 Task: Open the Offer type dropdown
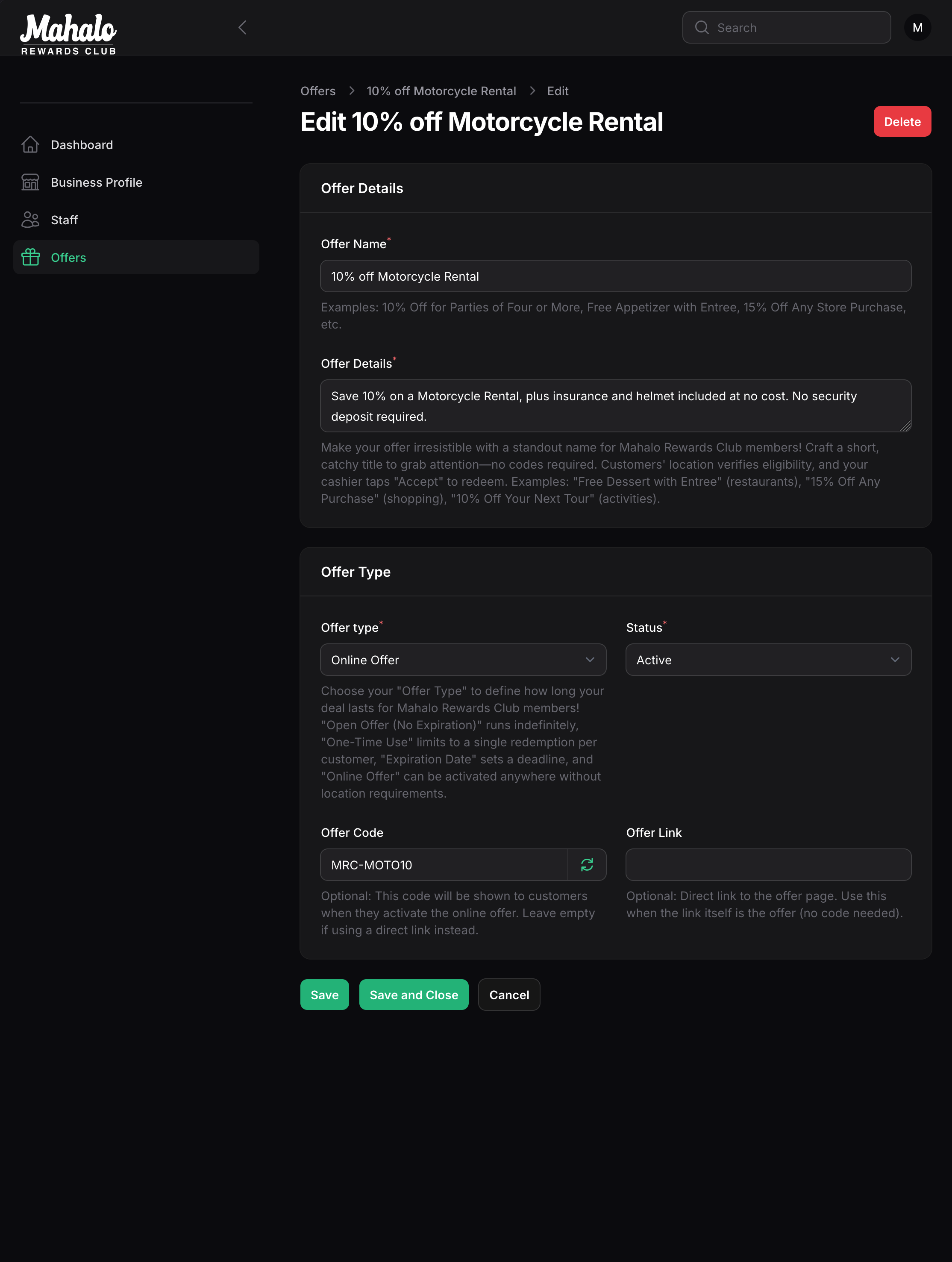pyautogui.click(x=463, y=660)
